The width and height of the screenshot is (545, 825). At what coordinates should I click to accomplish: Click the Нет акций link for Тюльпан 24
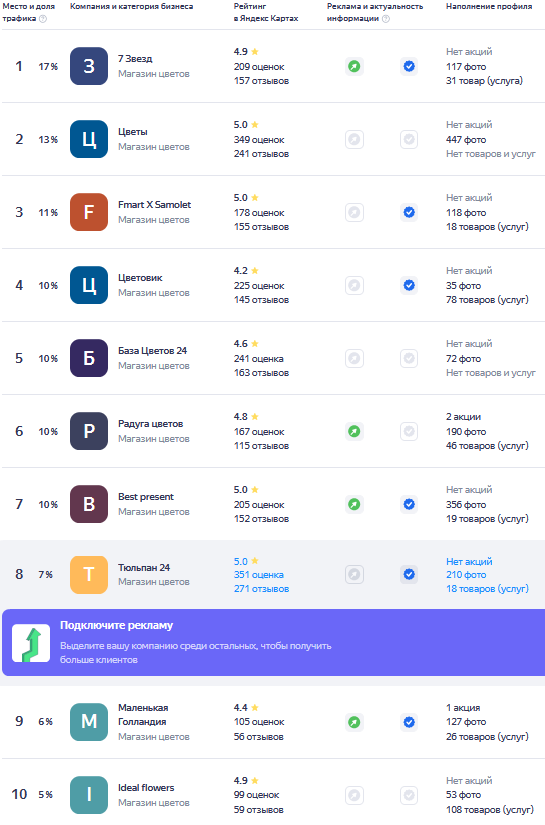[469, 561]
